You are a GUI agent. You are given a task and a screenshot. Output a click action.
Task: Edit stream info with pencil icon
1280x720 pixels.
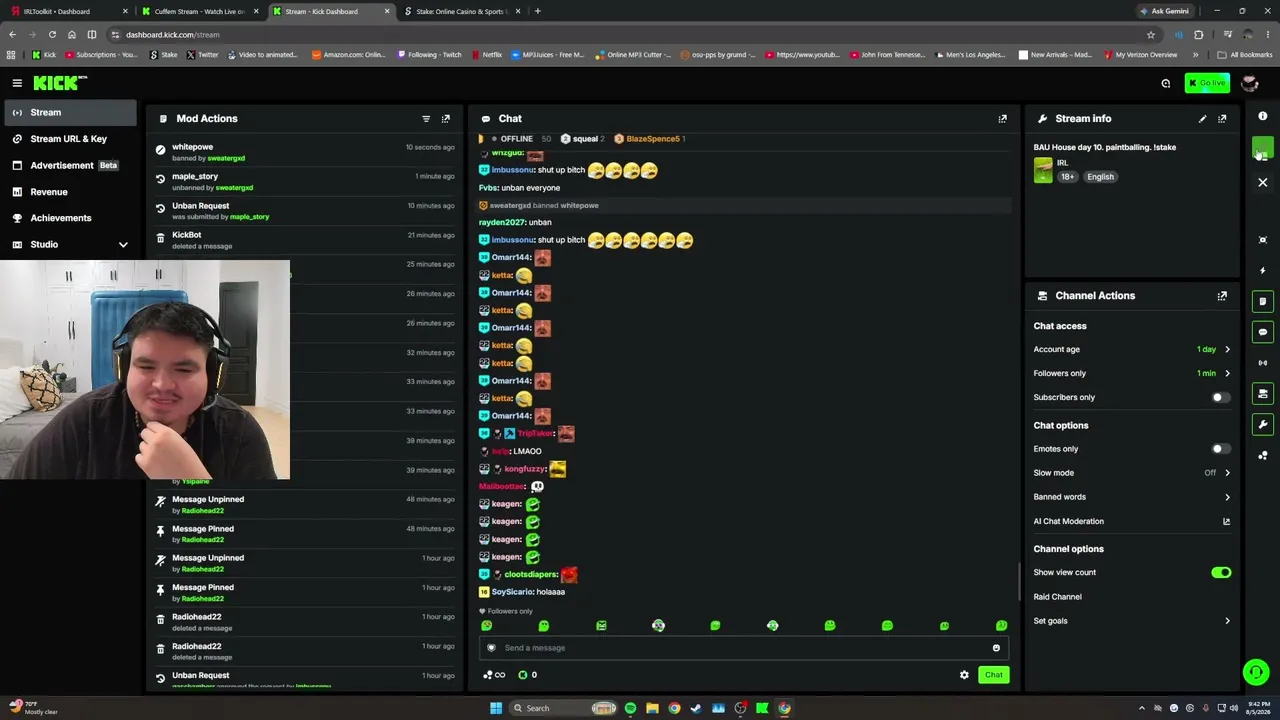point(1203,119)
